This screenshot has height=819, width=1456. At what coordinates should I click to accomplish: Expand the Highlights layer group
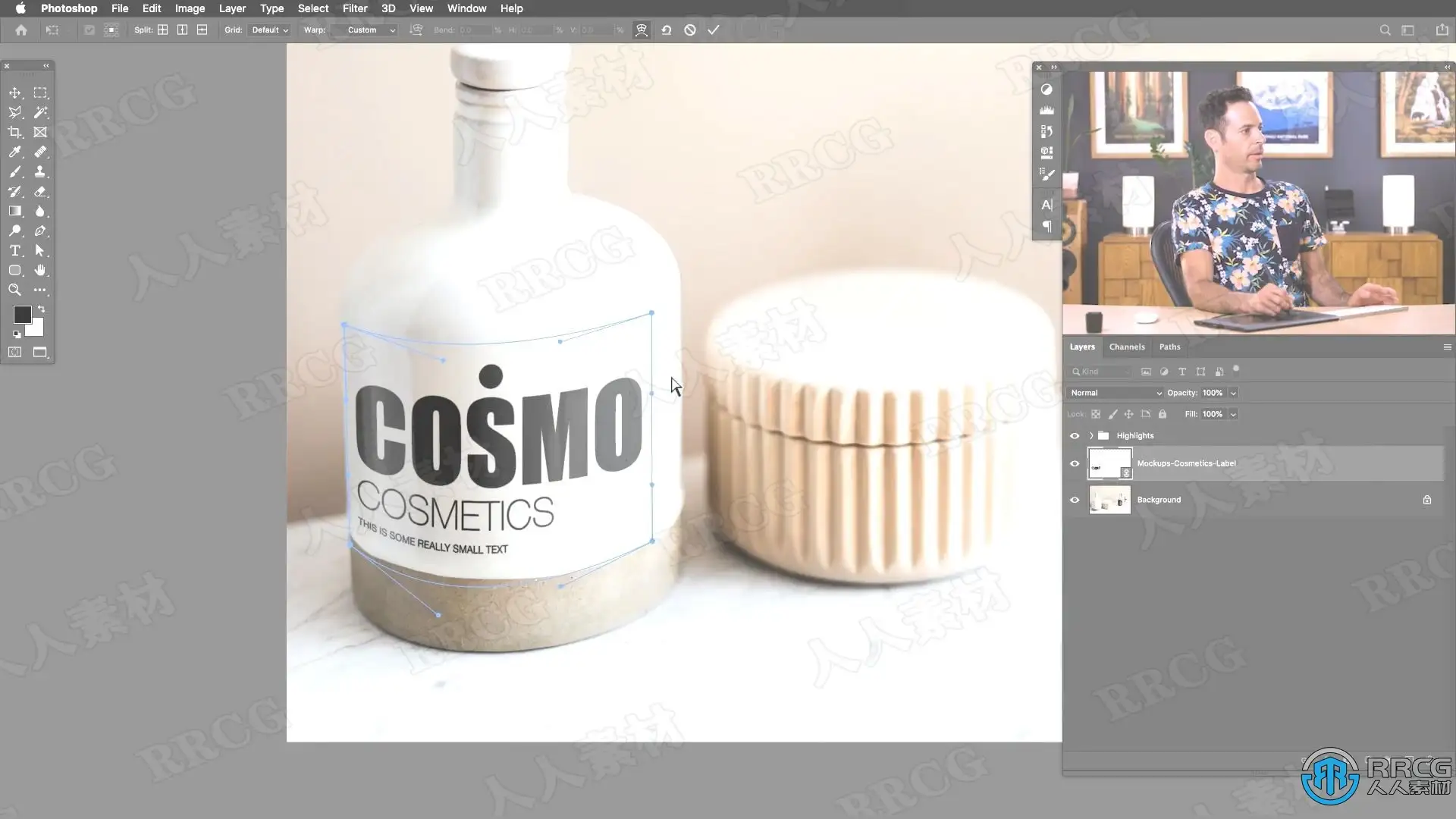tap(1091, 436)
